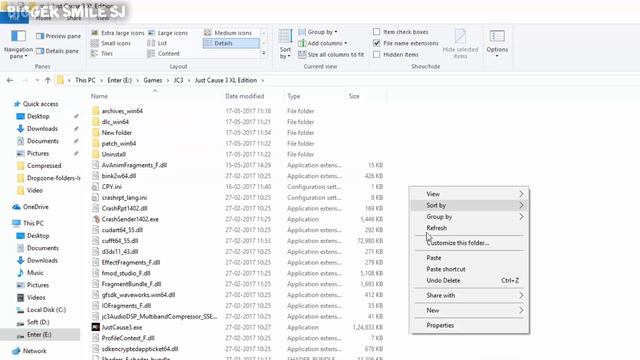Open Compressed folder in Quick access
This screenshot has width=640, height=360.
coord(40,166)
